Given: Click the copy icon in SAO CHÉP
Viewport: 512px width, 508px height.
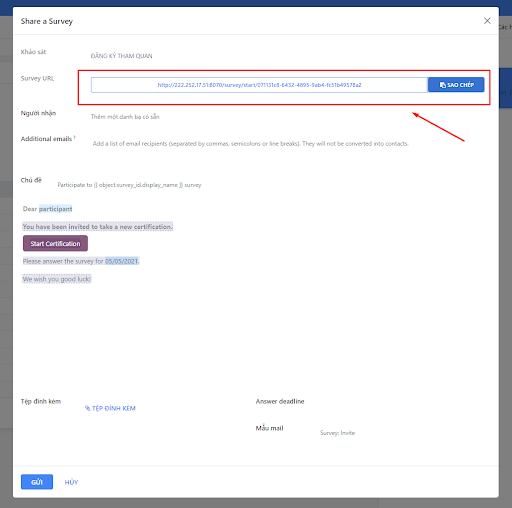Looking at the screenshot, I should coord(442,85).
